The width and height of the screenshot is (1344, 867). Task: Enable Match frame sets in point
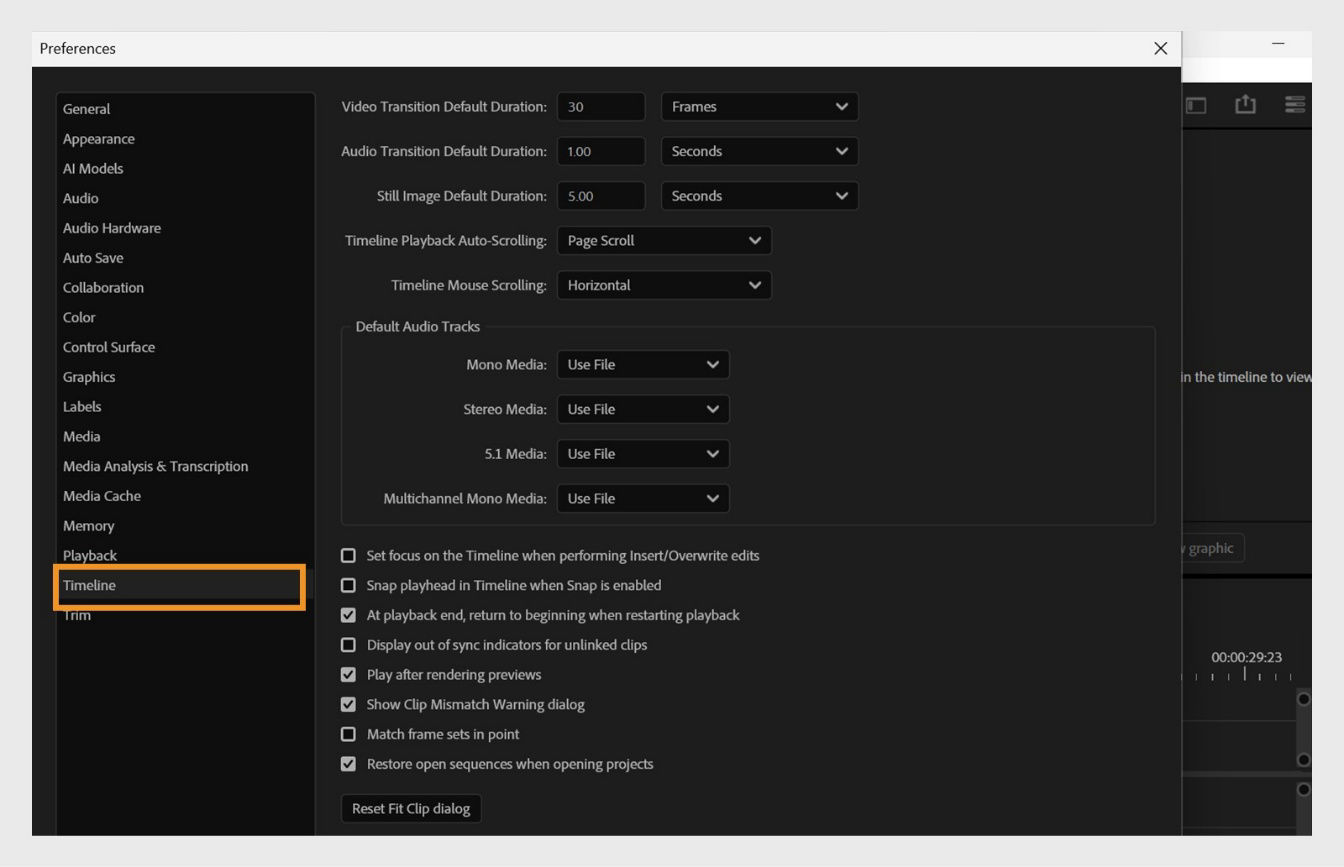coord(348,734)
